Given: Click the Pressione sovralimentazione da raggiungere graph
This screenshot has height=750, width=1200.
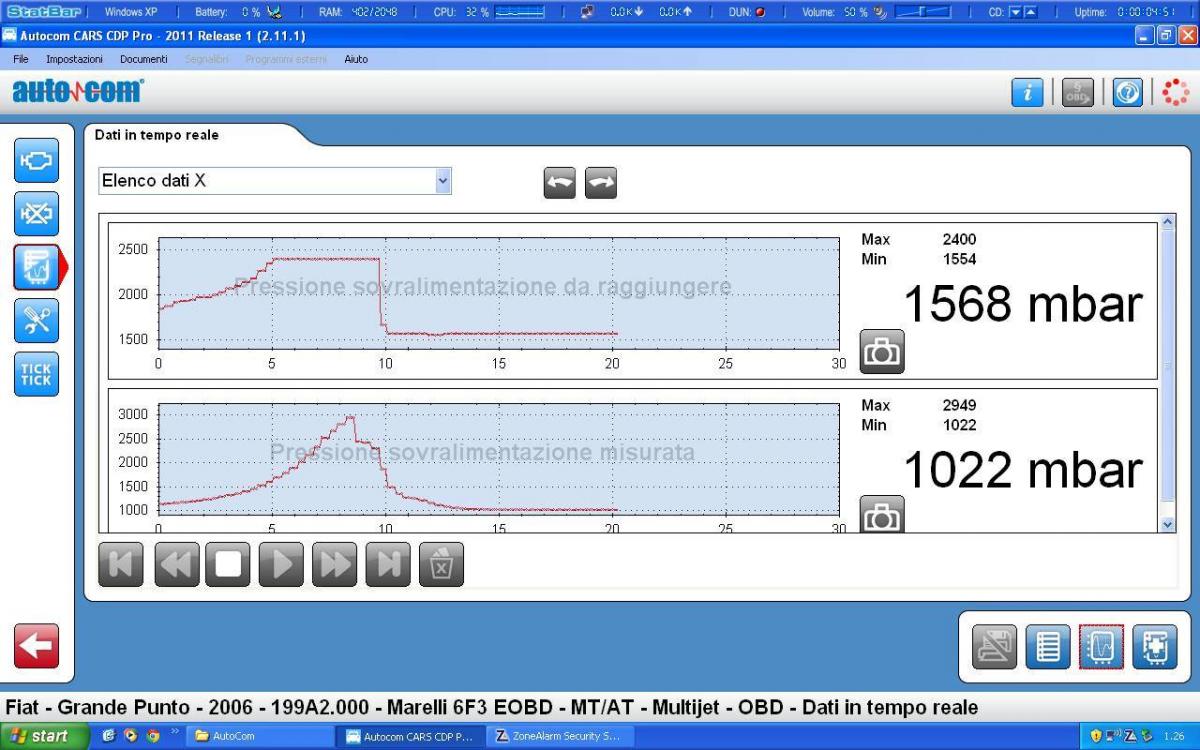Looking at the screenshot, I should click(x=497, y=294).
